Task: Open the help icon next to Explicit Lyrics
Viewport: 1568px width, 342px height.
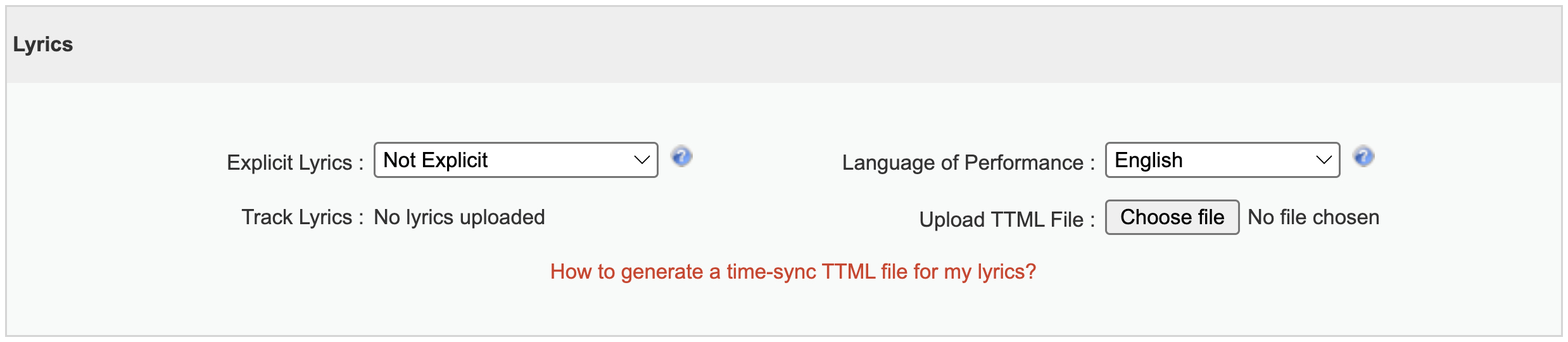Action: (x=681, y=156)
